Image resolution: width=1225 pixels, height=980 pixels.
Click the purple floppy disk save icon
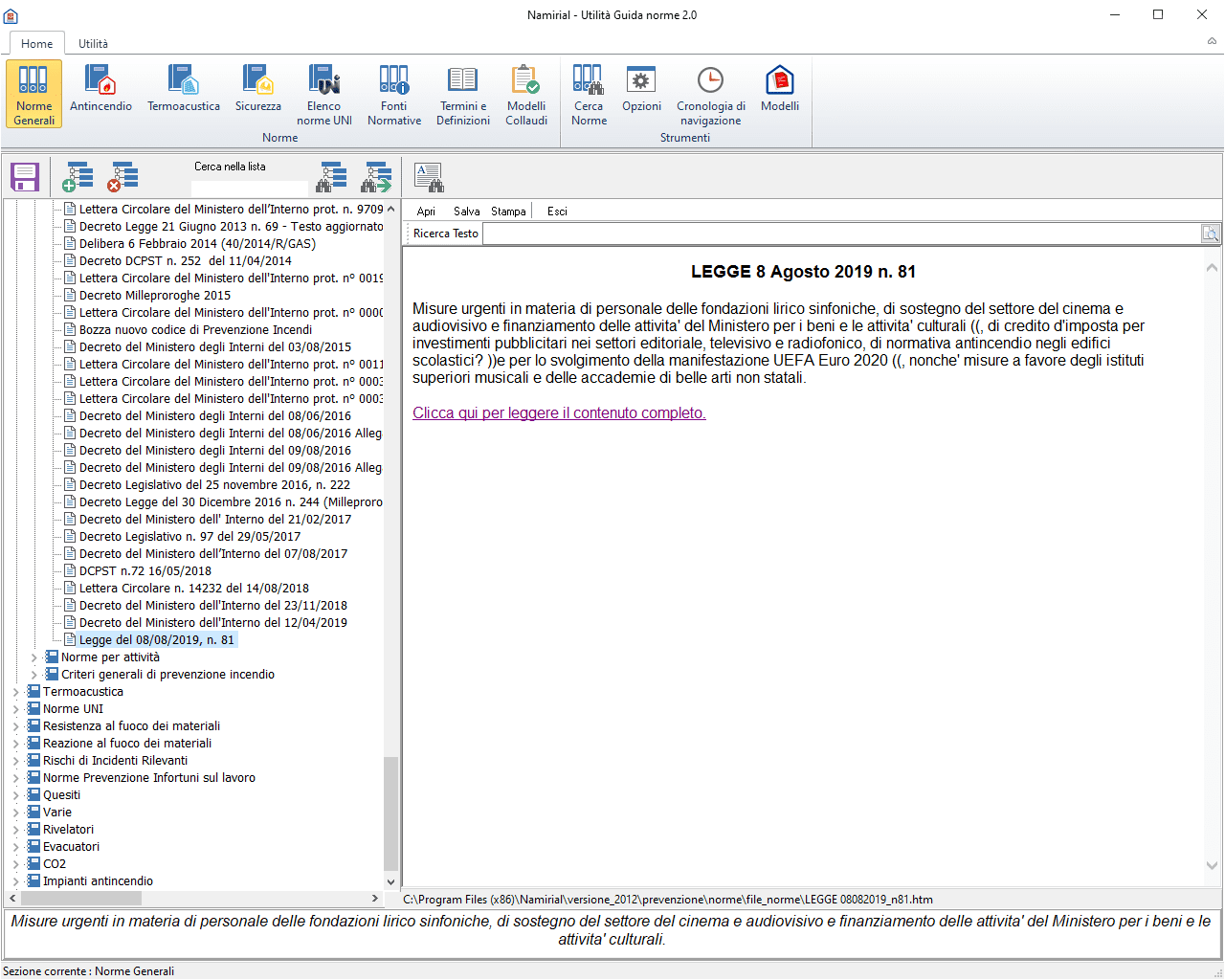click(24, 177)
